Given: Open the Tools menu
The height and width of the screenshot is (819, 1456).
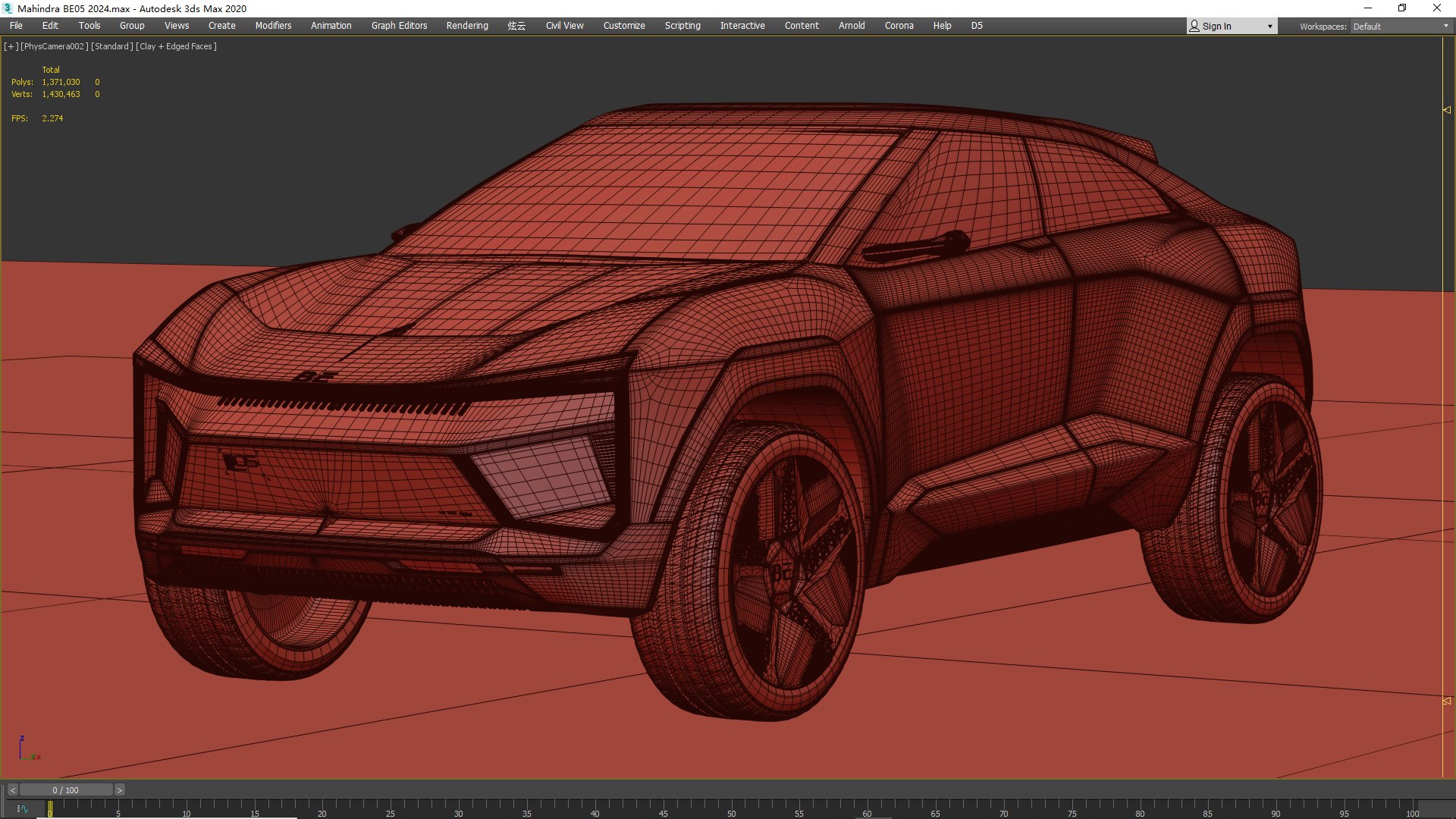Looking at the screenshot, I should [89, 26].
